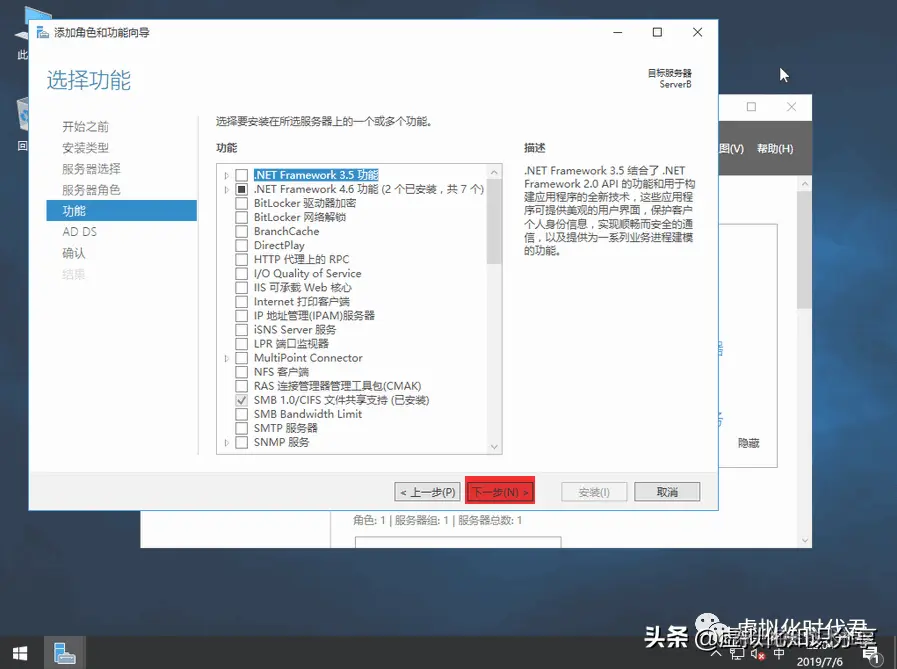Viewport: 897px width, 669px height.
Task: Click the taskbar date showing 2019/7/6
Action: tap(822, 661)
